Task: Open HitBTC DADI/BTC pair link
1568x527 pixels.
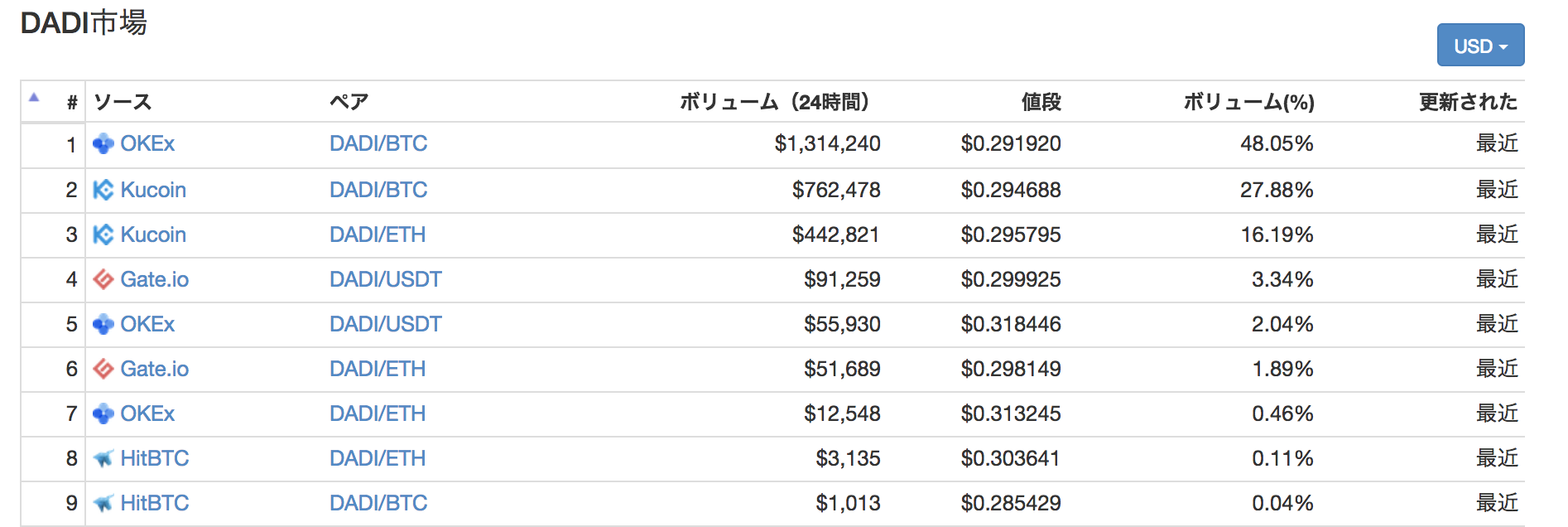Action: click(378, 503)
